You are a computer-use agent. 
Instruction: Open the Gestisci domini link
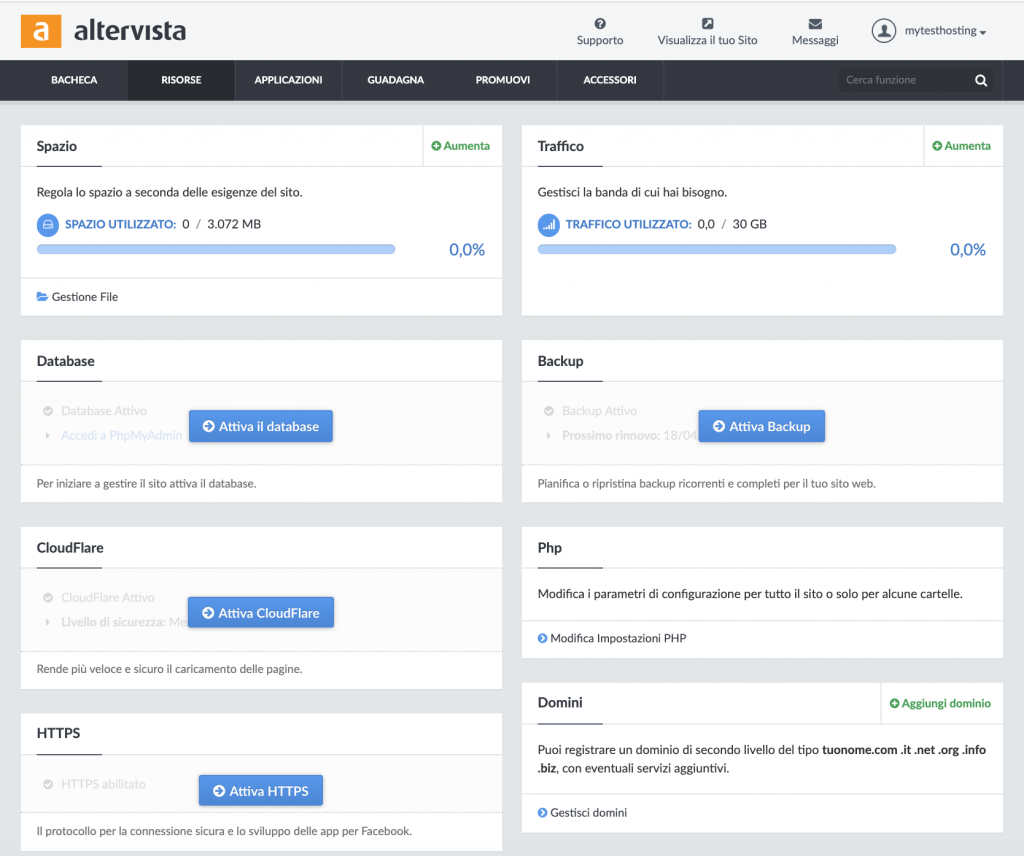tap(588, 812)
